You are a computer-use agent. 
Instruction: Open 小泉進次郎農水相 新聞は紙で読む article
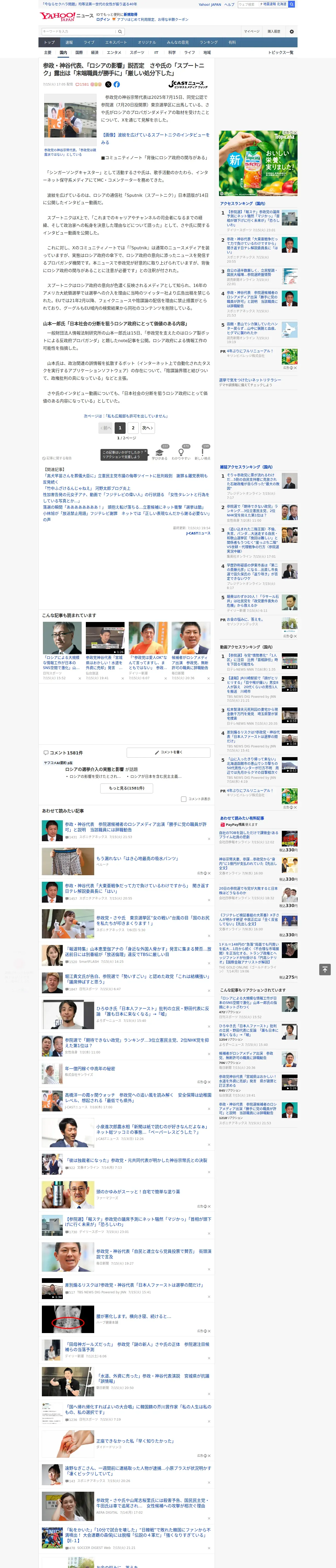click(153, 1129)
